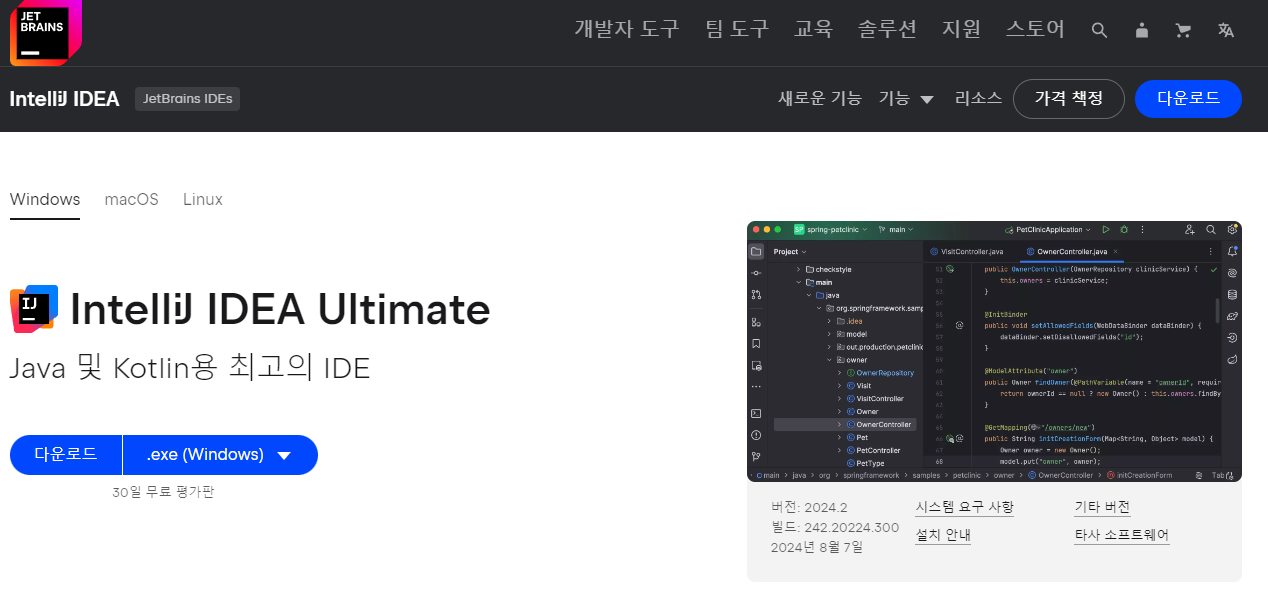Click the header 다운로드 button
Image resolution: width=1268 pixels, height=594 pixels.
1188,99
